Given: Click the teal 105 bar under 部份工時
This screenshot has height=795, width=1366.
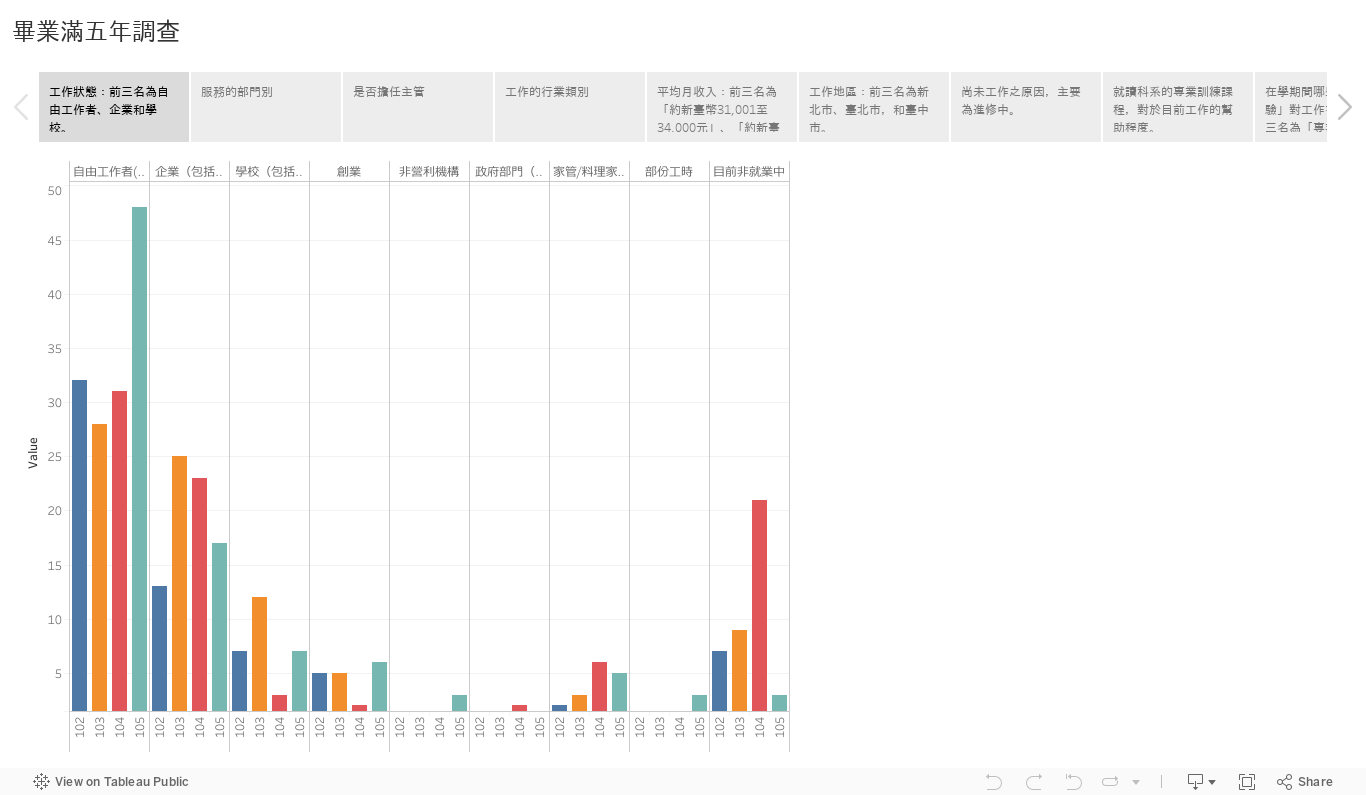Looking at the screenshot, I should point(699,703).
